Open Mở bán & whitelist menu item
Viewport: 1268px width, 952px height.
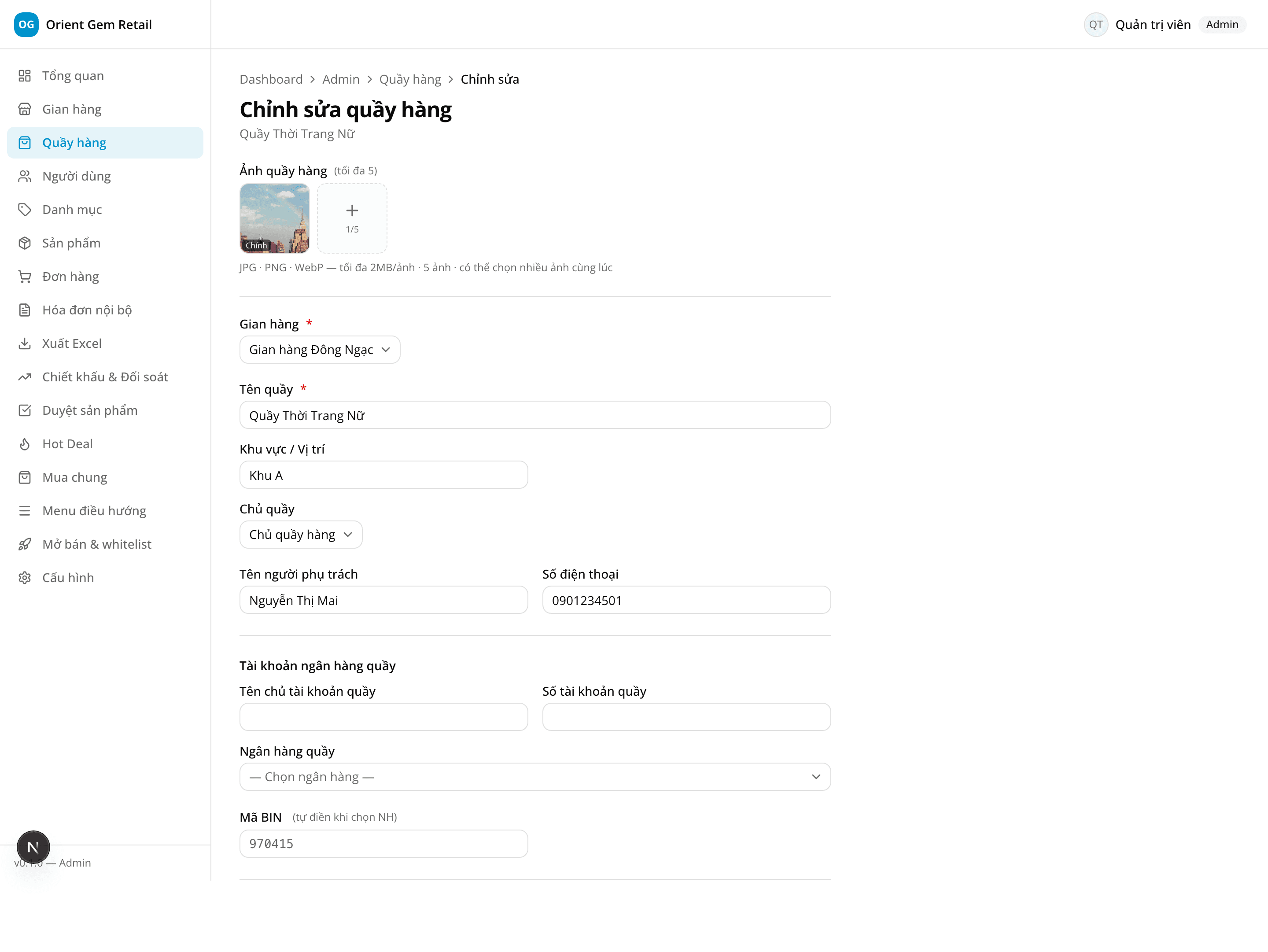tap(105, 544)
